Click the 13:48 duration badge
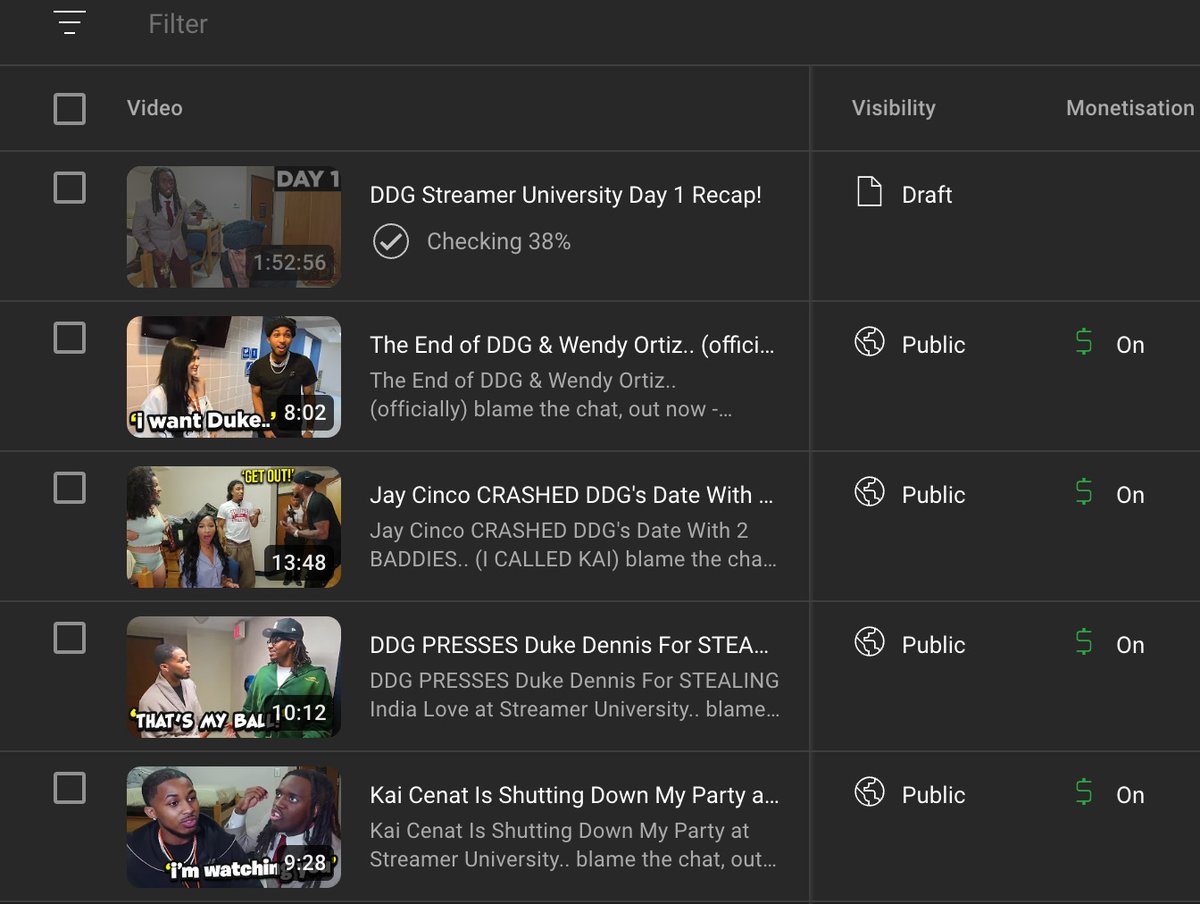Viewport: 1200px width, 904px height. 298,562
